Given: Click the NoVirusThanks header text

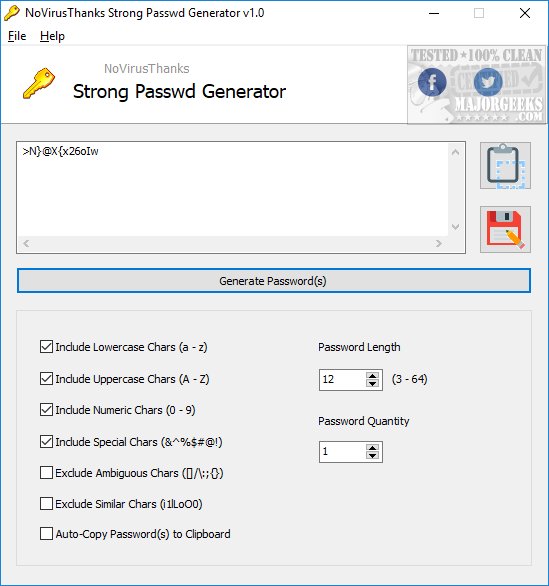Looking at the screenshot, I should (146, 69).
